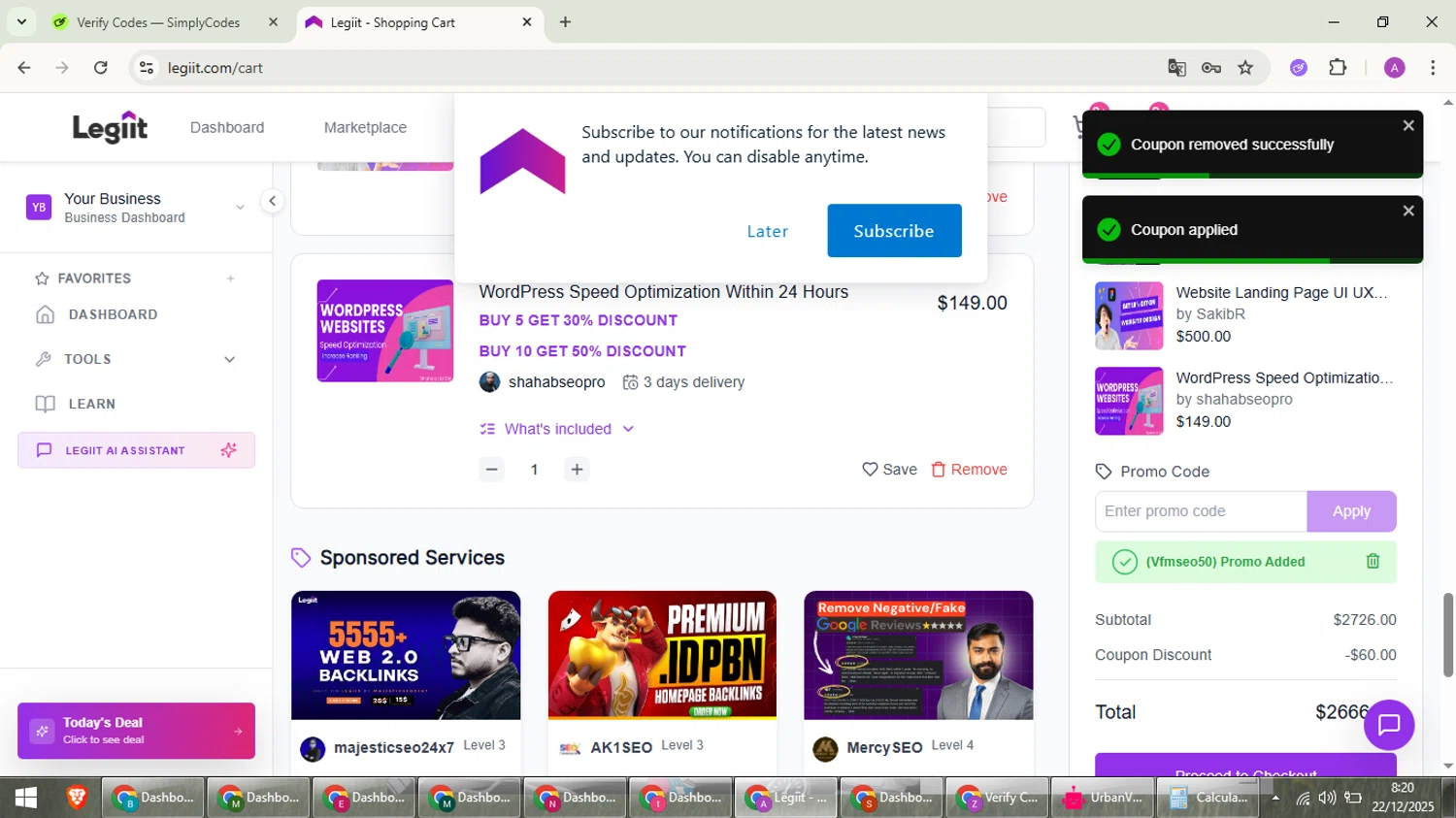Expand the Tools sidebar section

[136, 359]
